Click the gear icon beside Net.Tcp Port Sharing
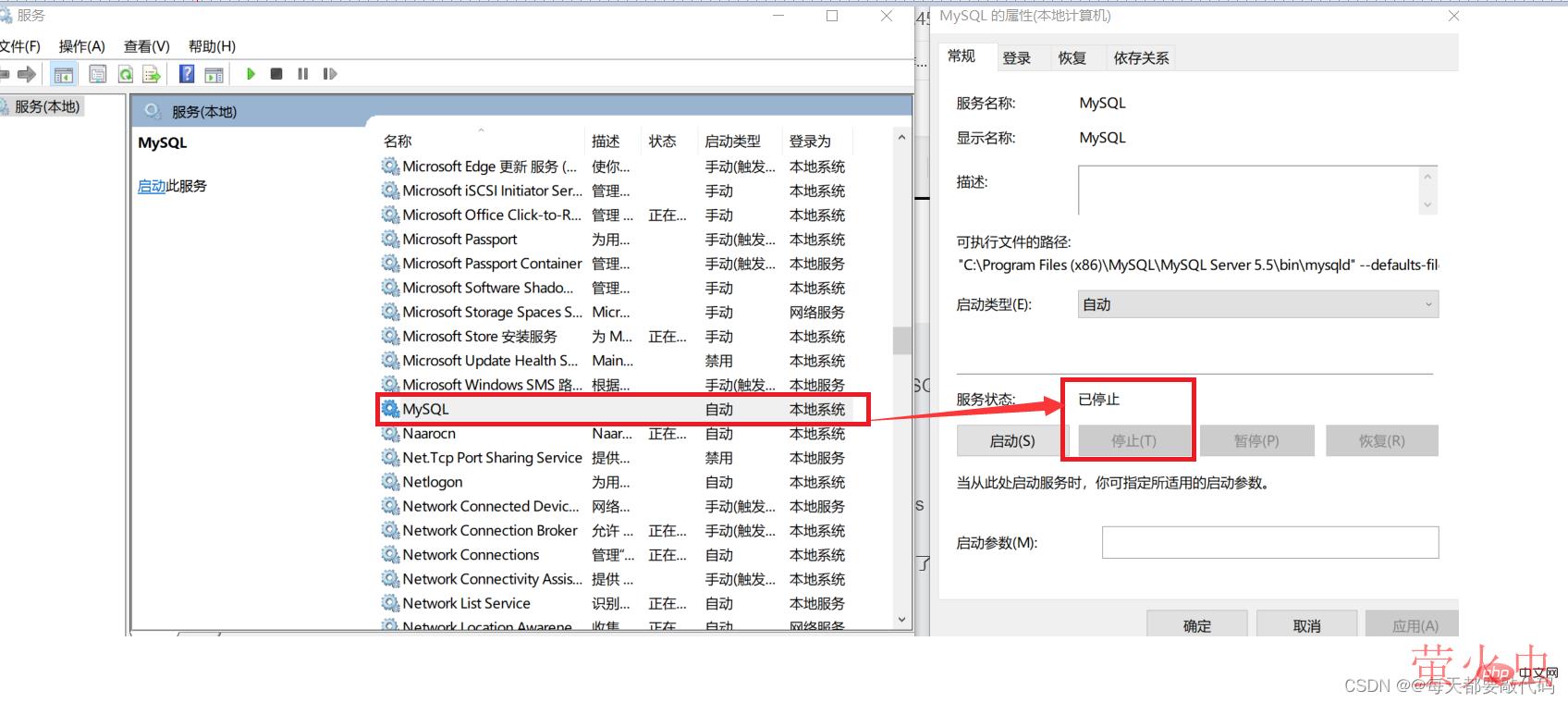Viewport: 1568px width, 703px height. 391,458
